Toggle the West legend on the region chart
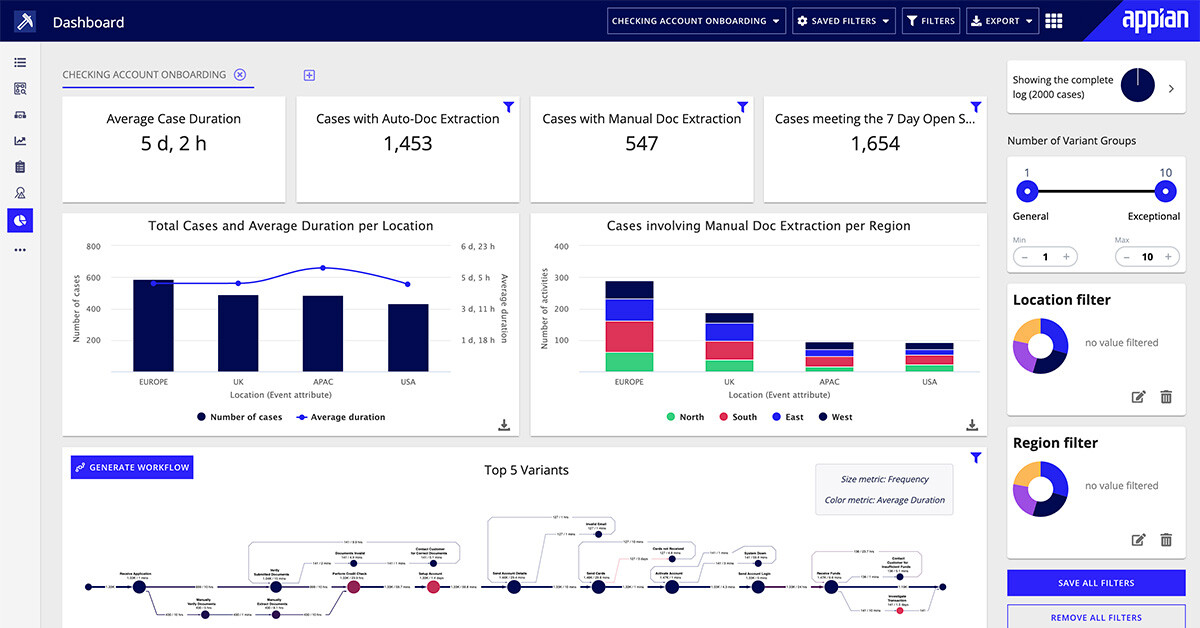The height and width of the screenshot is (628, 1200). (x=835, y=417)
